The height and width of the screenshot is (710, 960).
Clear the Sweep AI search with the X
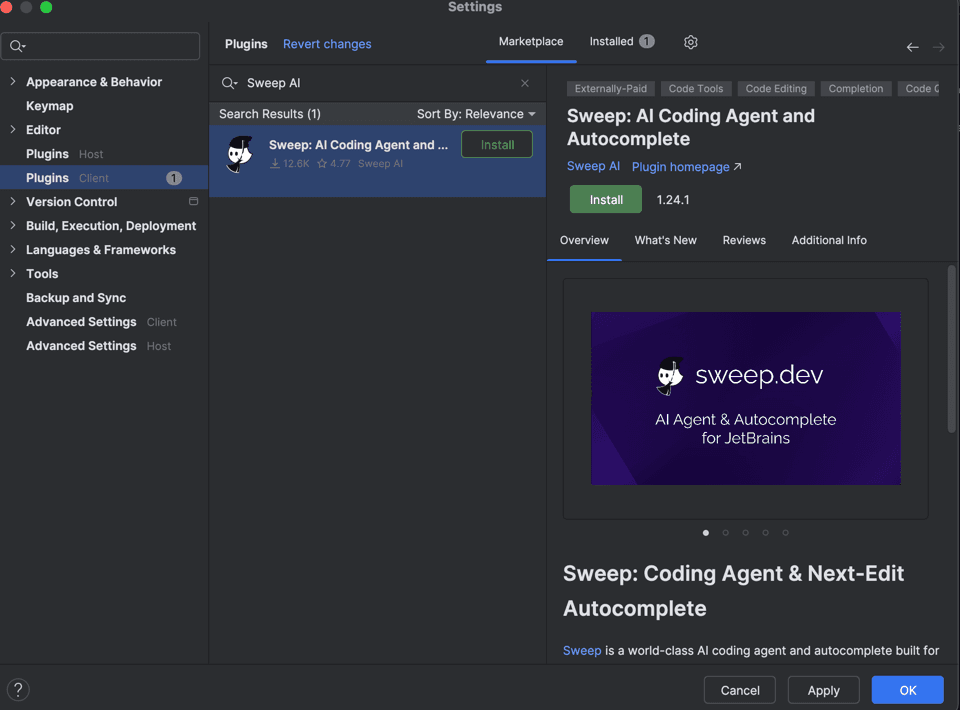(525, 83)
